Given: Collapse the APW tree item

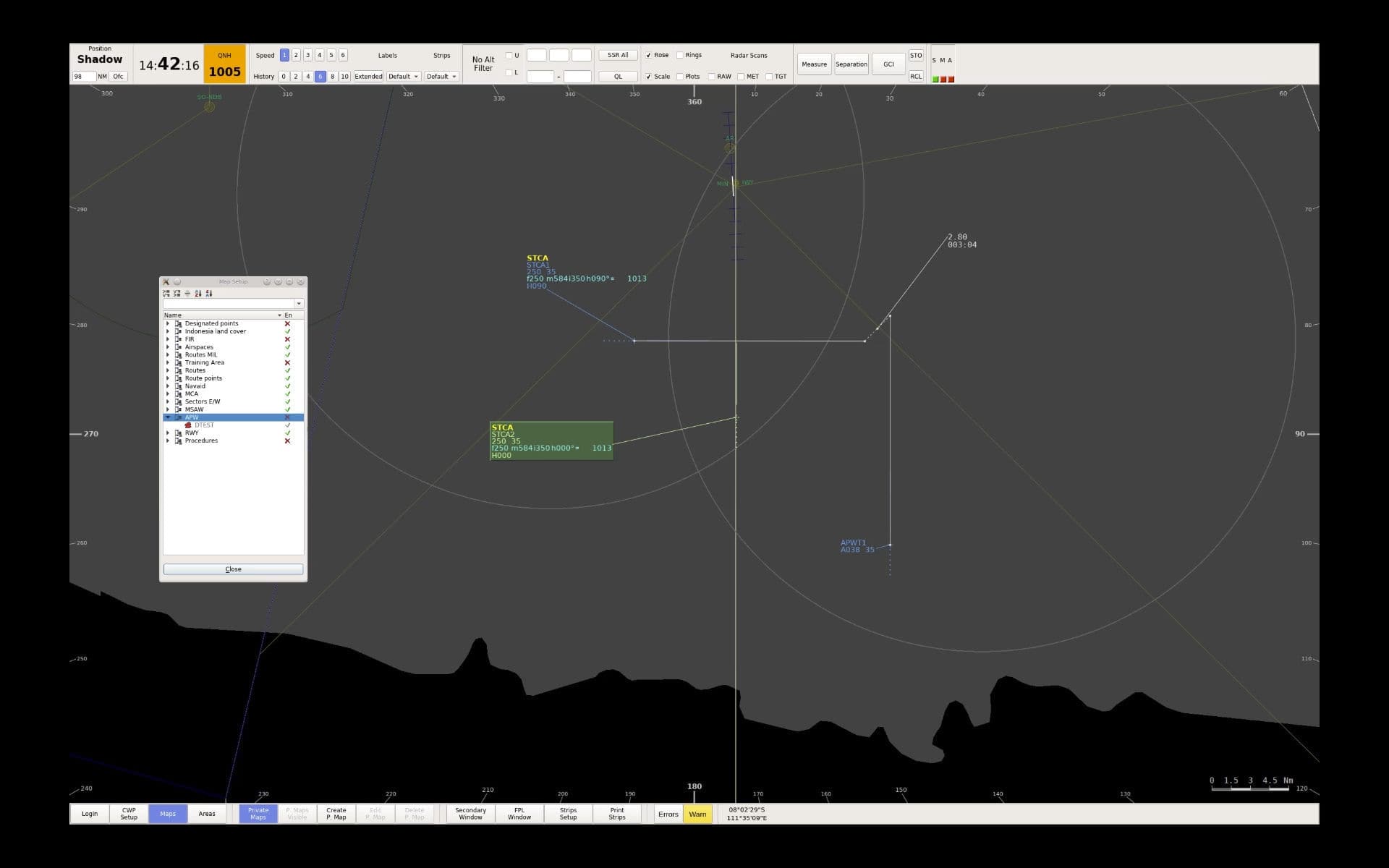Looking at the screenshot, I should (167, 417).
